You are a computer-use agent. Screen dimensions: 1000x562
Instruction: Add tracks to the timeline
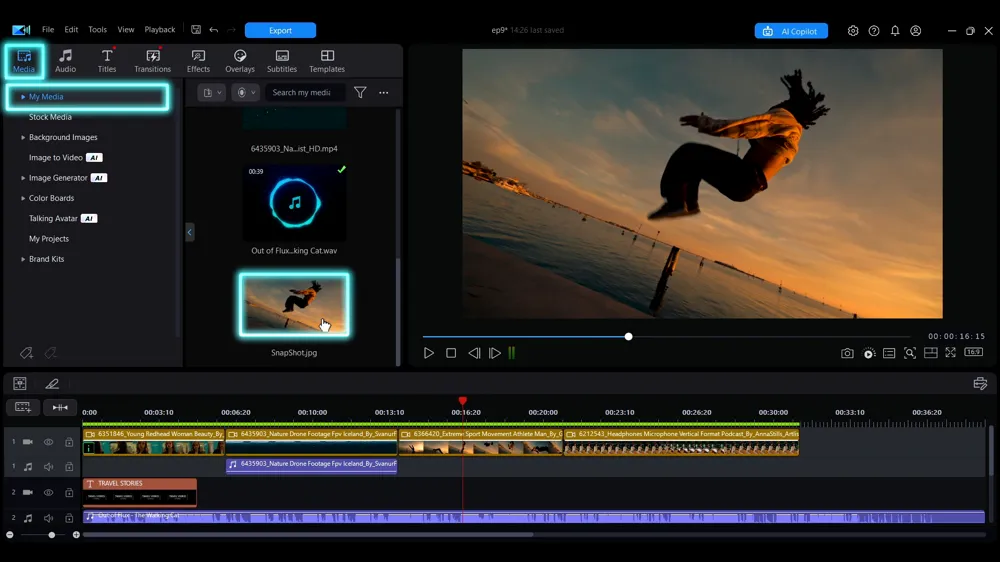click(23, 407)
